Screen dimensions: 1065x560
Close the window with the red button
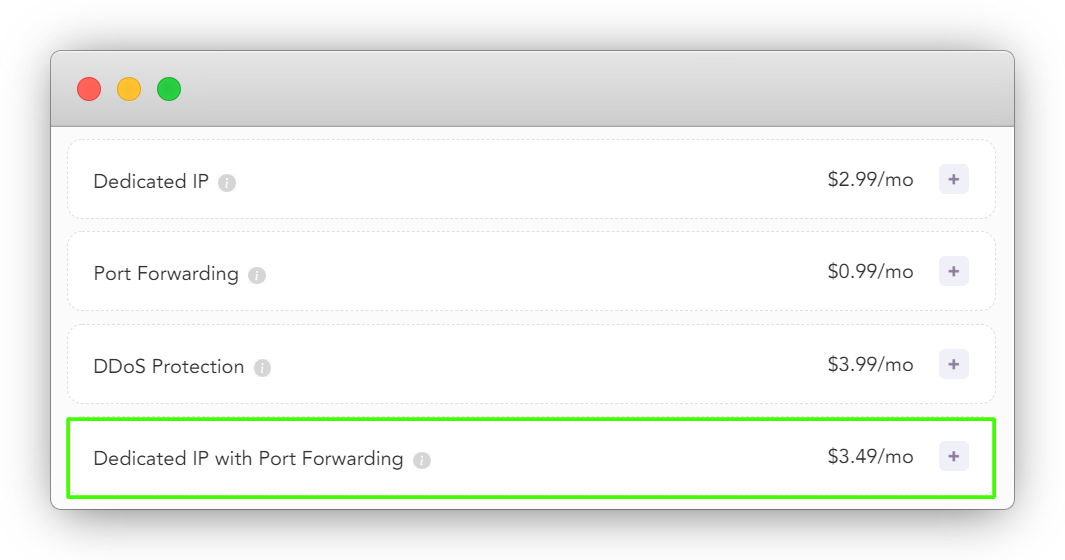point(89,89)
